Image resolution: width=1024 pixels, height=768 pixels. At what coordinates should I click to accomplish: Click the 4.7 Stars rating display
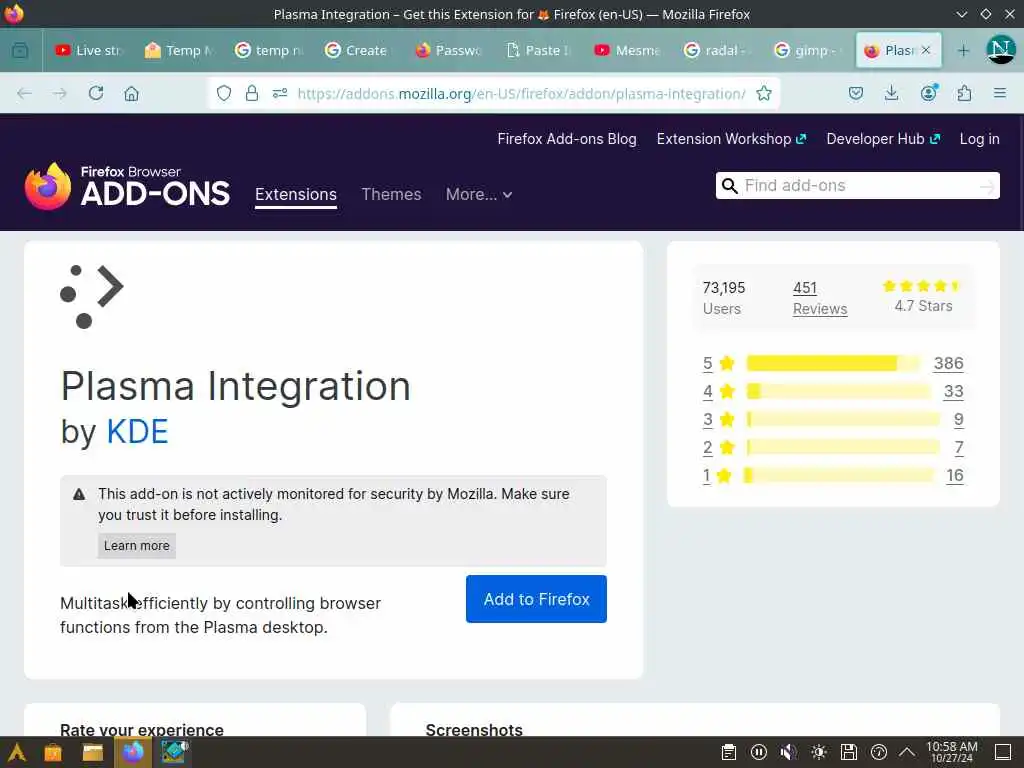coord(923,296)
